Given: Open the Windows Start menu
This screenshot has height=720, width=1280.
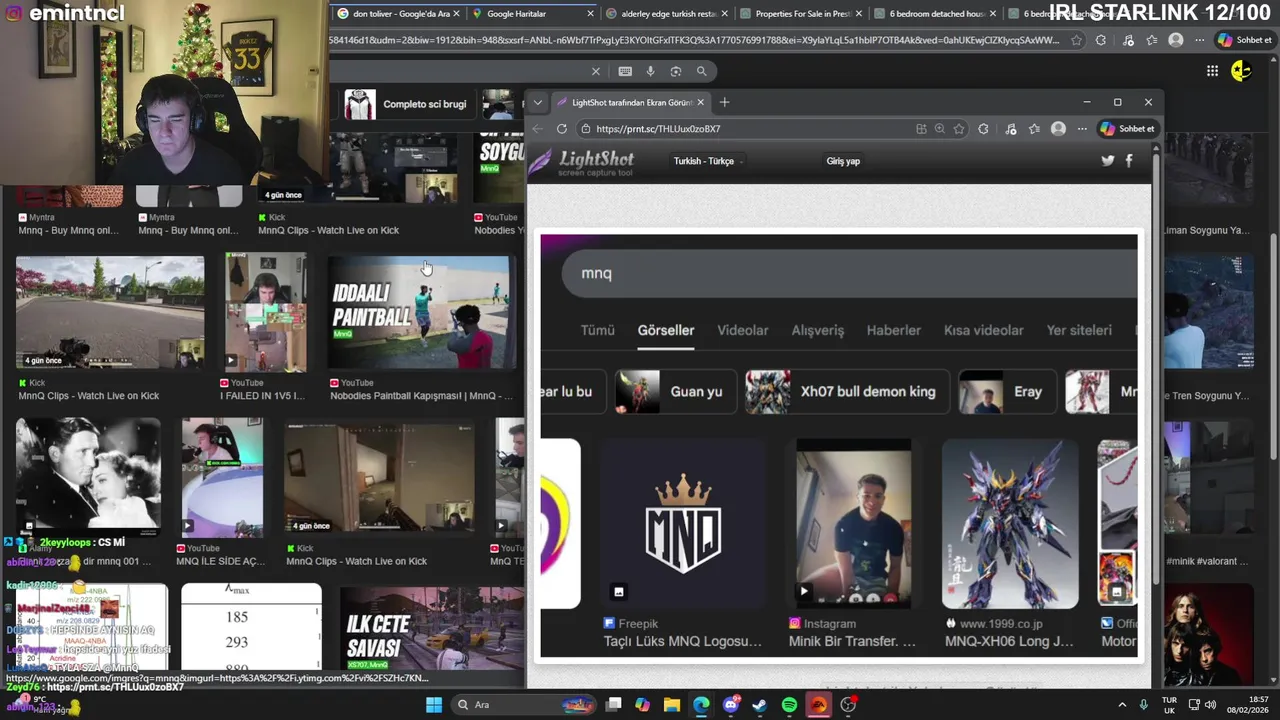Looking at the screenshot, I should (434, 705).
